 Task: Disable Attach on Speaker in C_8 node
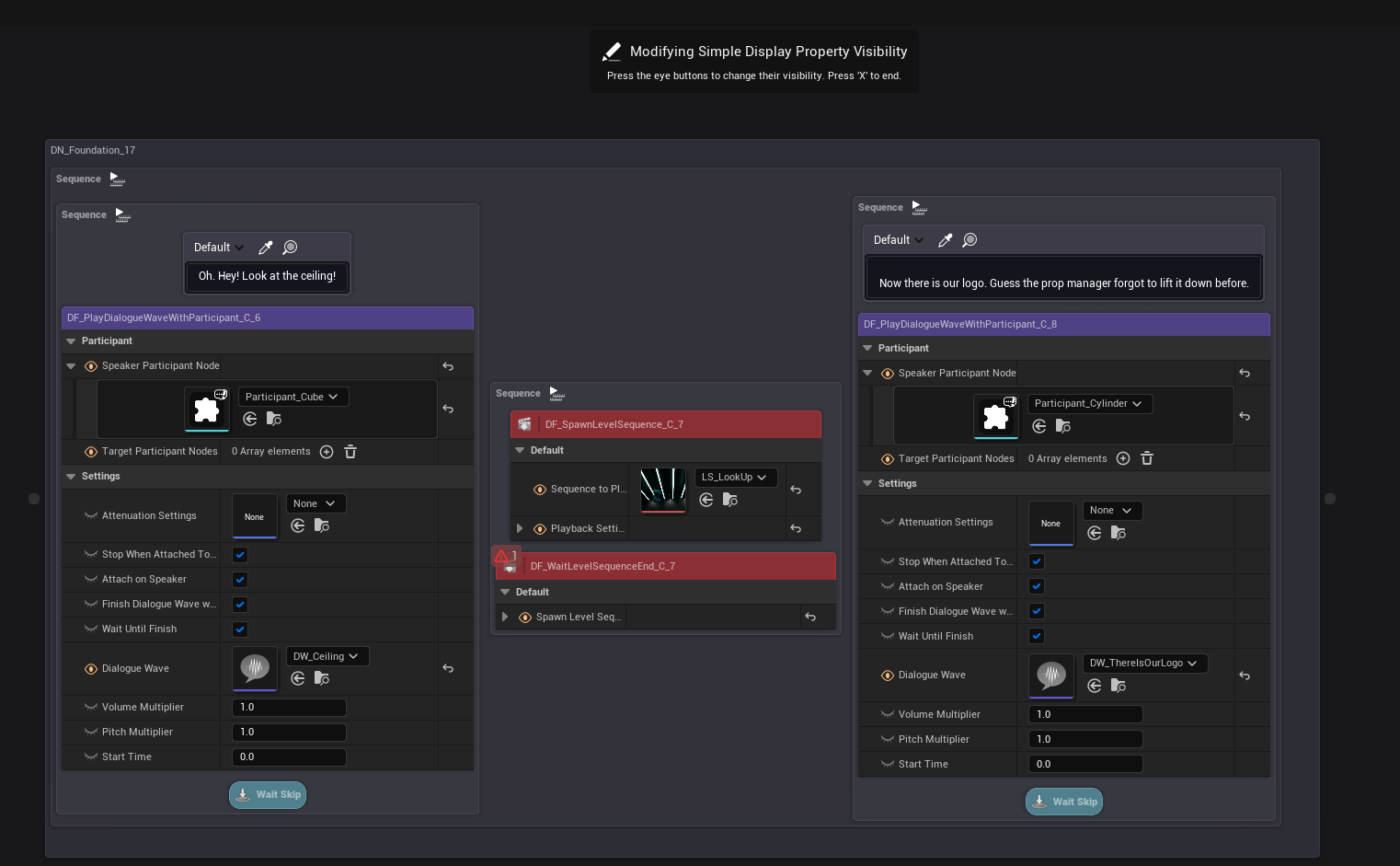pos(1037,586)
